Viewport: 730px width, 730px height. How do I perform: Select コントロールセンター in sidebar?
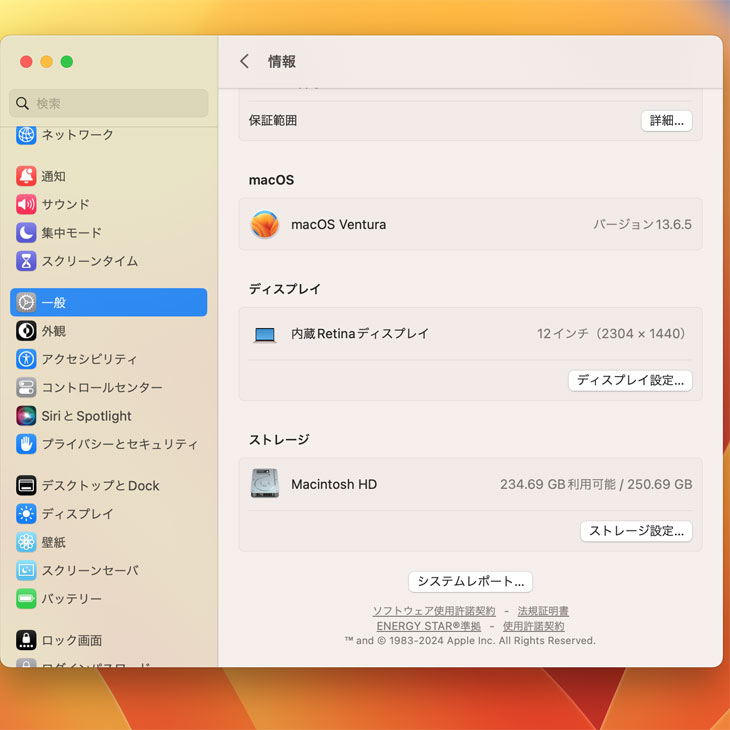(x=101, y=388)
